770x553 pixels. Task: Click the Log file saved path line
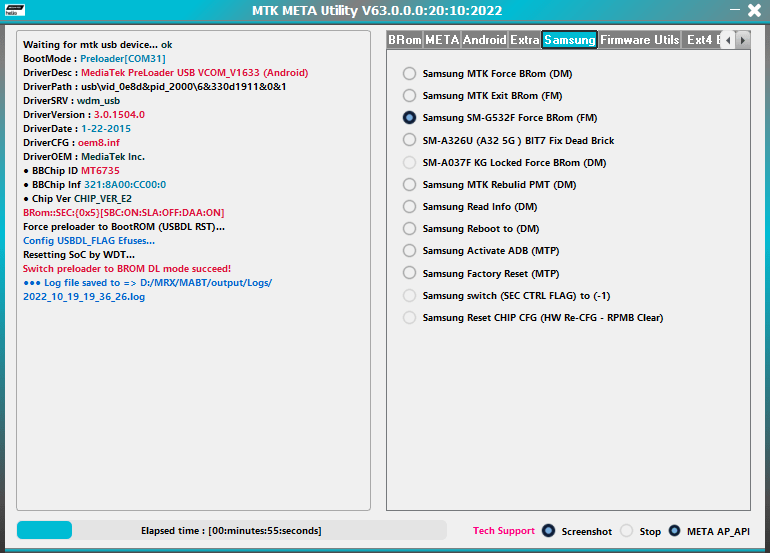147,283
